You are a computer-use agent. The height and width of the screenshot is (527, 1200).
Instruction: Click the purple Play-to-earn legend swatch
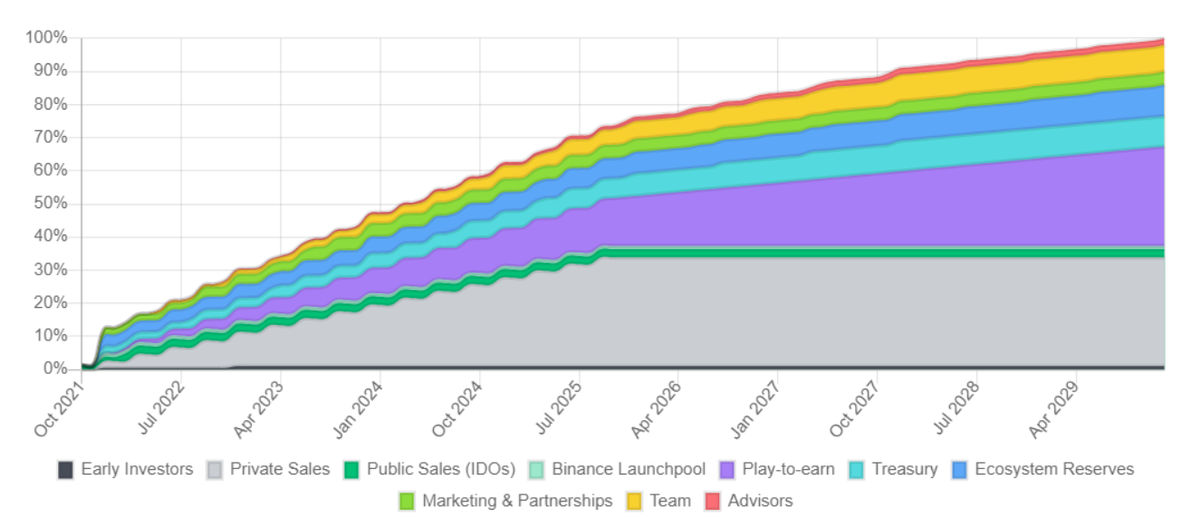point(727,469)
